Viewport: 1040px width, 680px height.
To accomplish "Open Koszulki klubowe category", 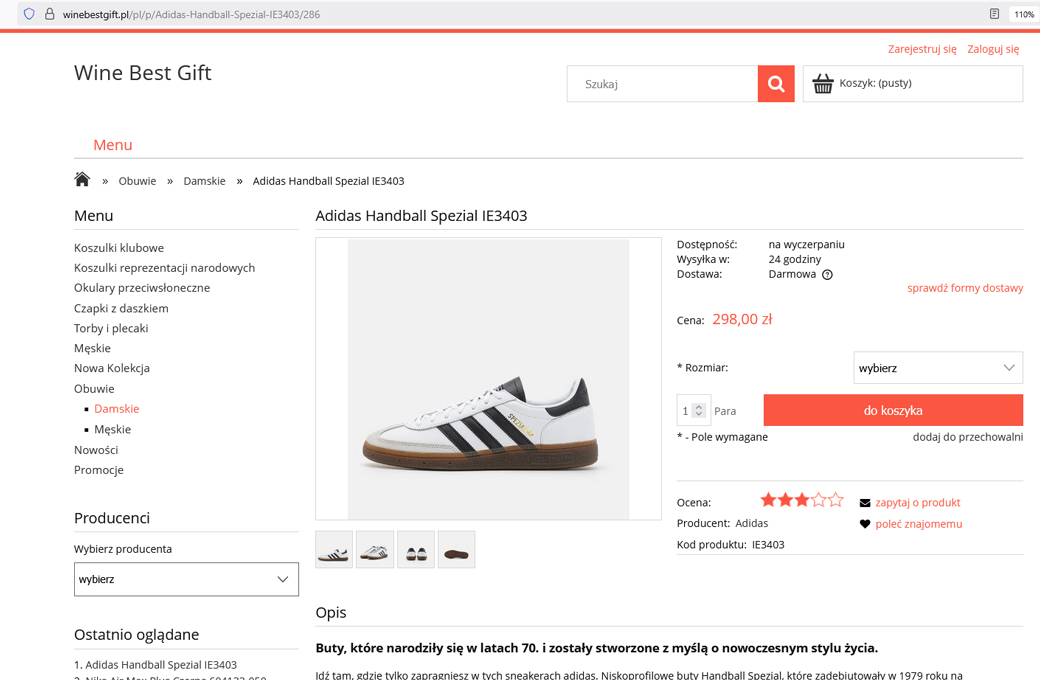I will point(119,247).
